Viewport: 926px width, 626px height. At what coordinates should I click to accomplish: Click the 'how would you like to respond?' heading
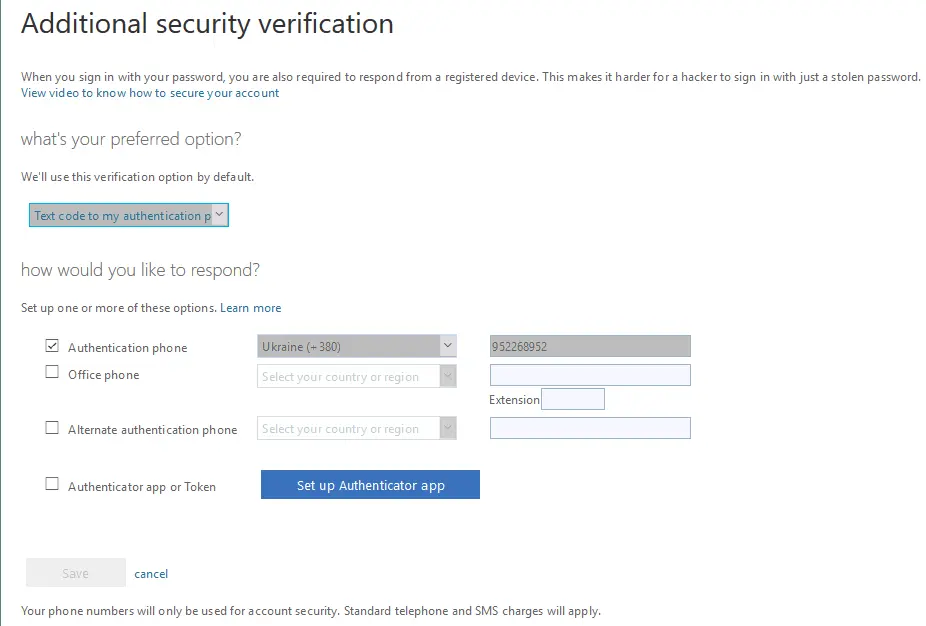[141, 270]
